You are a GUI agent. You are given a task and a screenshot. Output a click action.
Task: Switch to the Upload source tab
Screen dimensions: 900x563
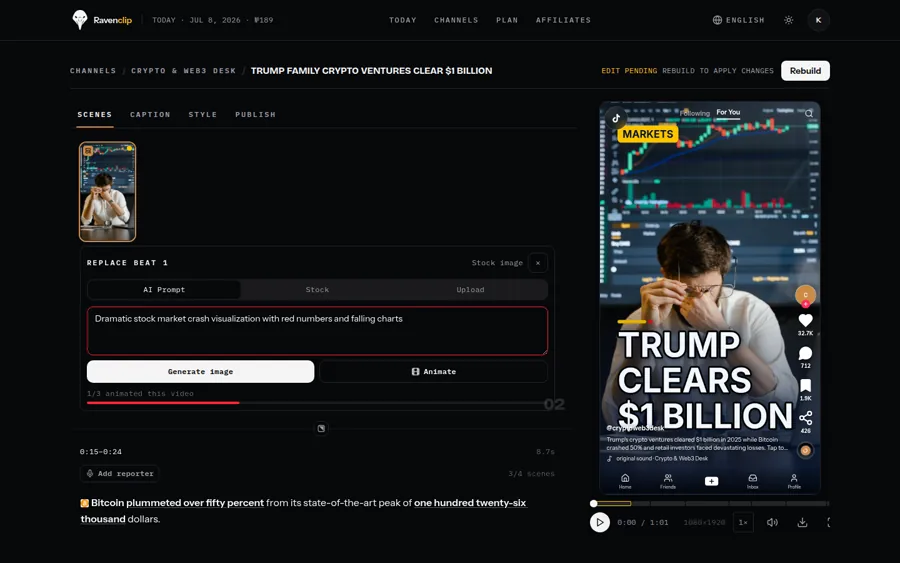point(470,290)
